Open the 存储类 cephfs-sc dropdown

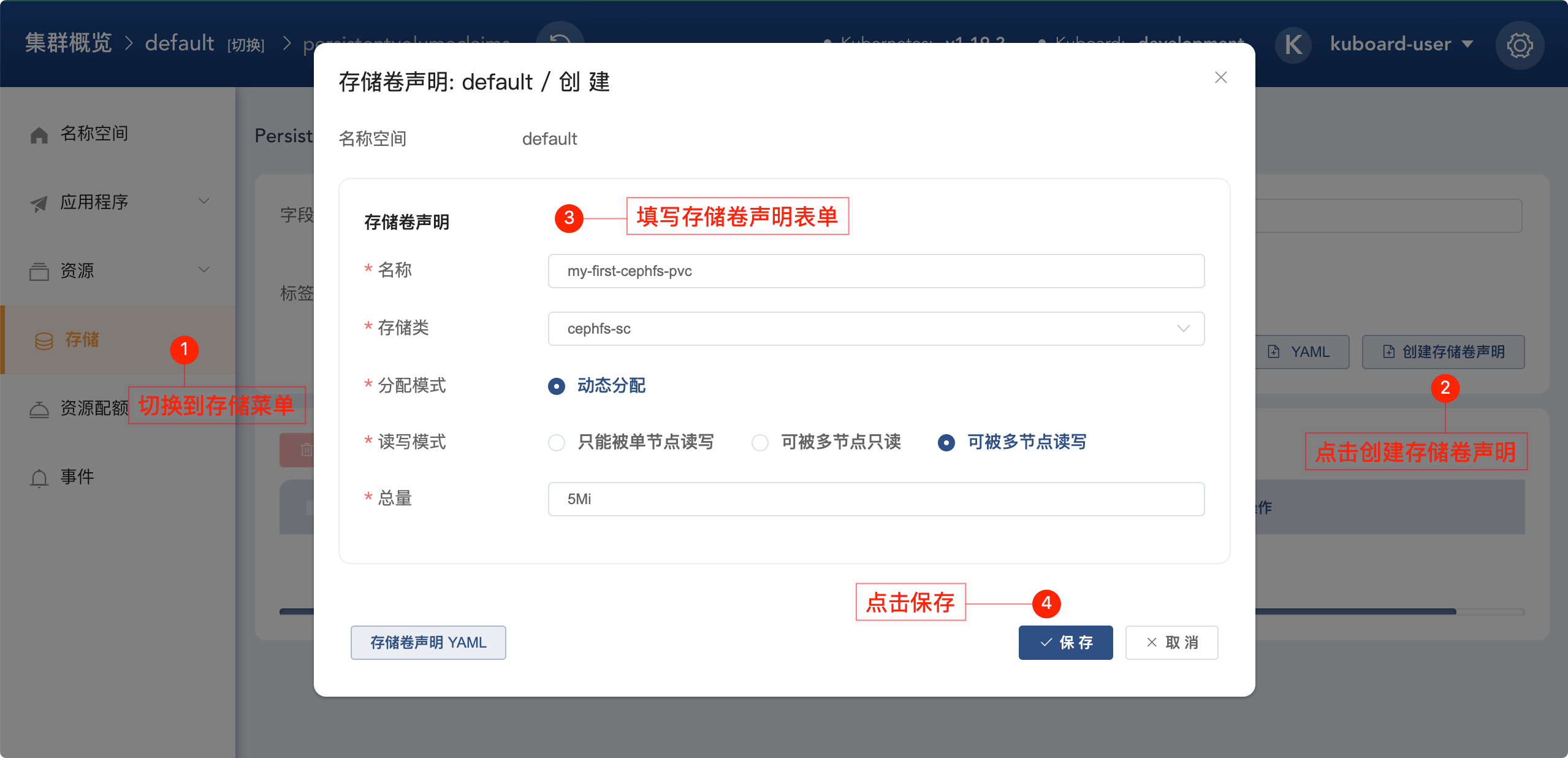875,329
